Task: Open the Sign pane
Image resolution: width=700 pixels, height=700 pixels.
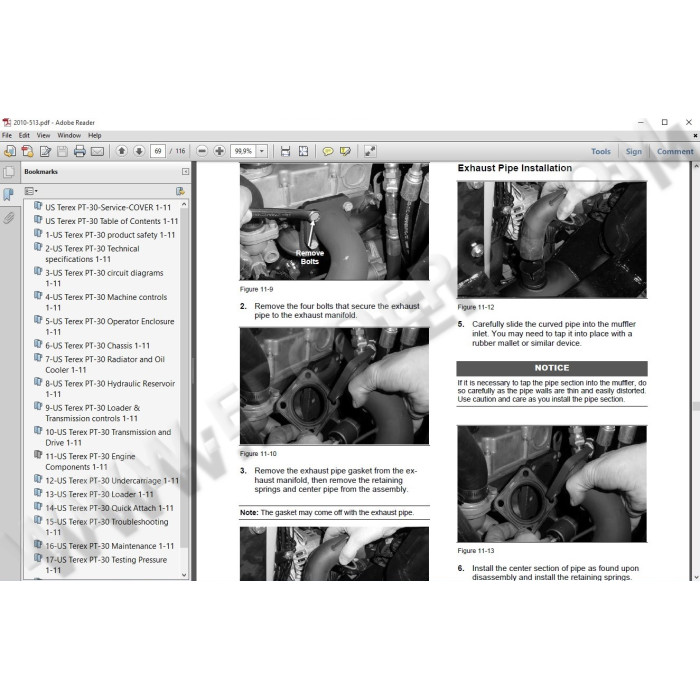Action: [x=633, y=151]
